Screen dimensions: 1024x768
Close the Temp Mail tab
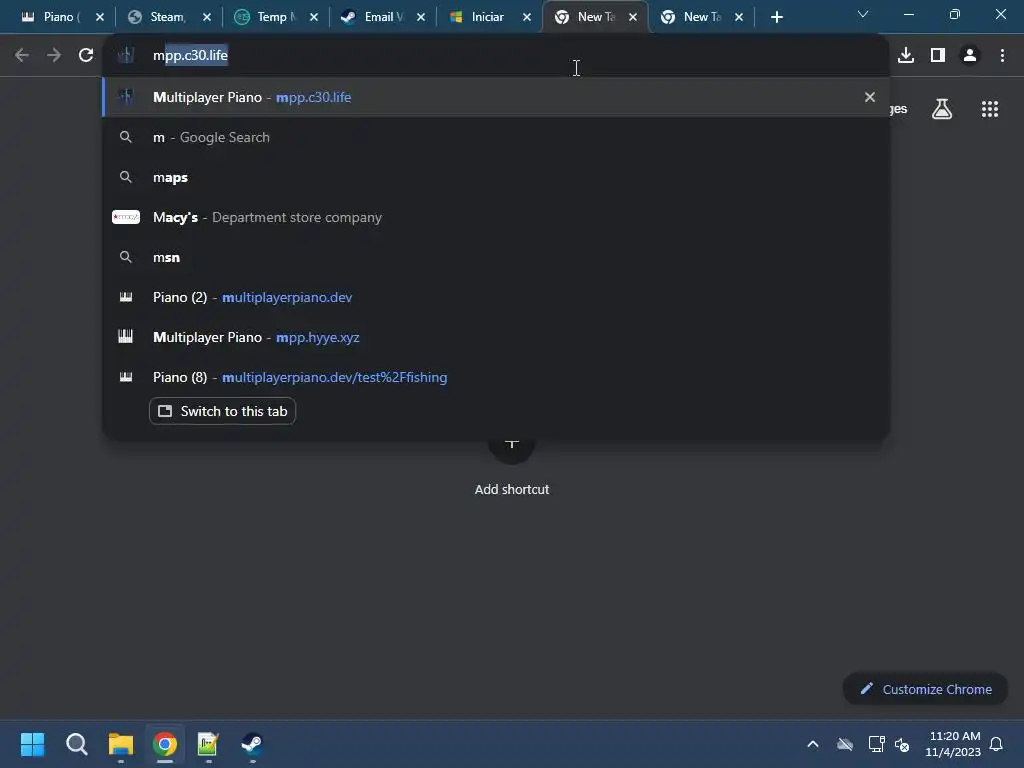pos(313,17)
